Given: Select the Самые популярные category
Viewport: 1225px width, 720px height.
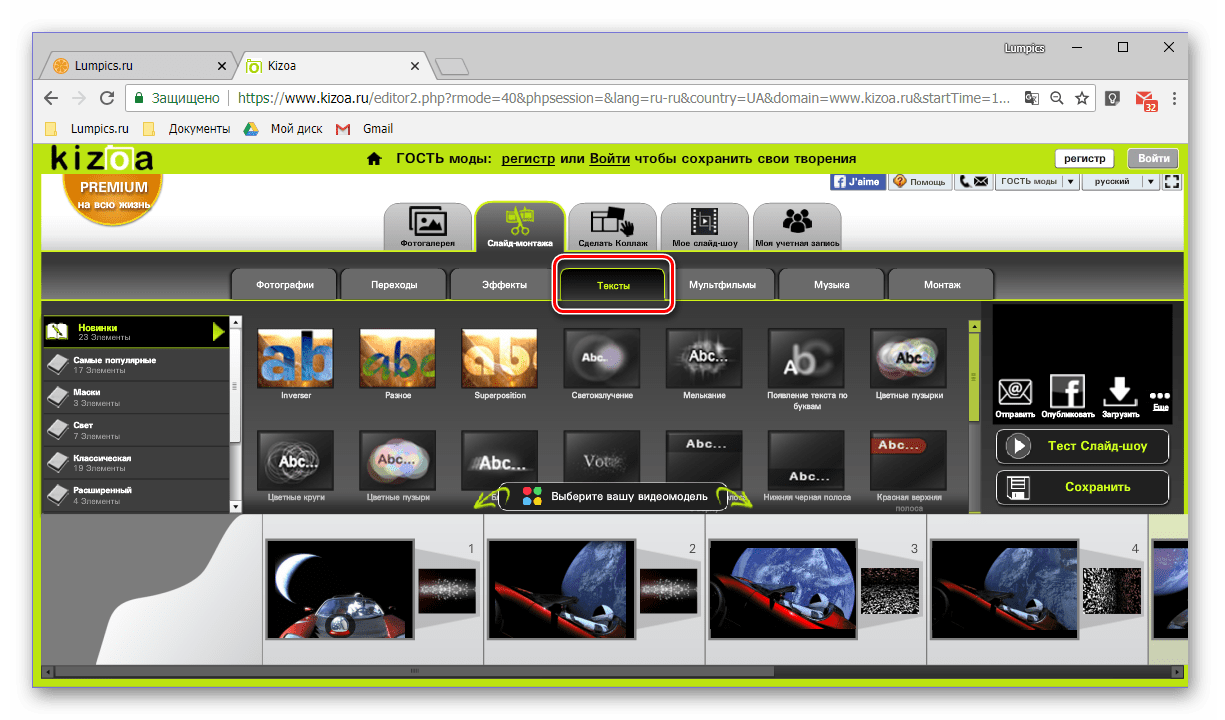Looking at the screenshot, I should coord(136,365).
